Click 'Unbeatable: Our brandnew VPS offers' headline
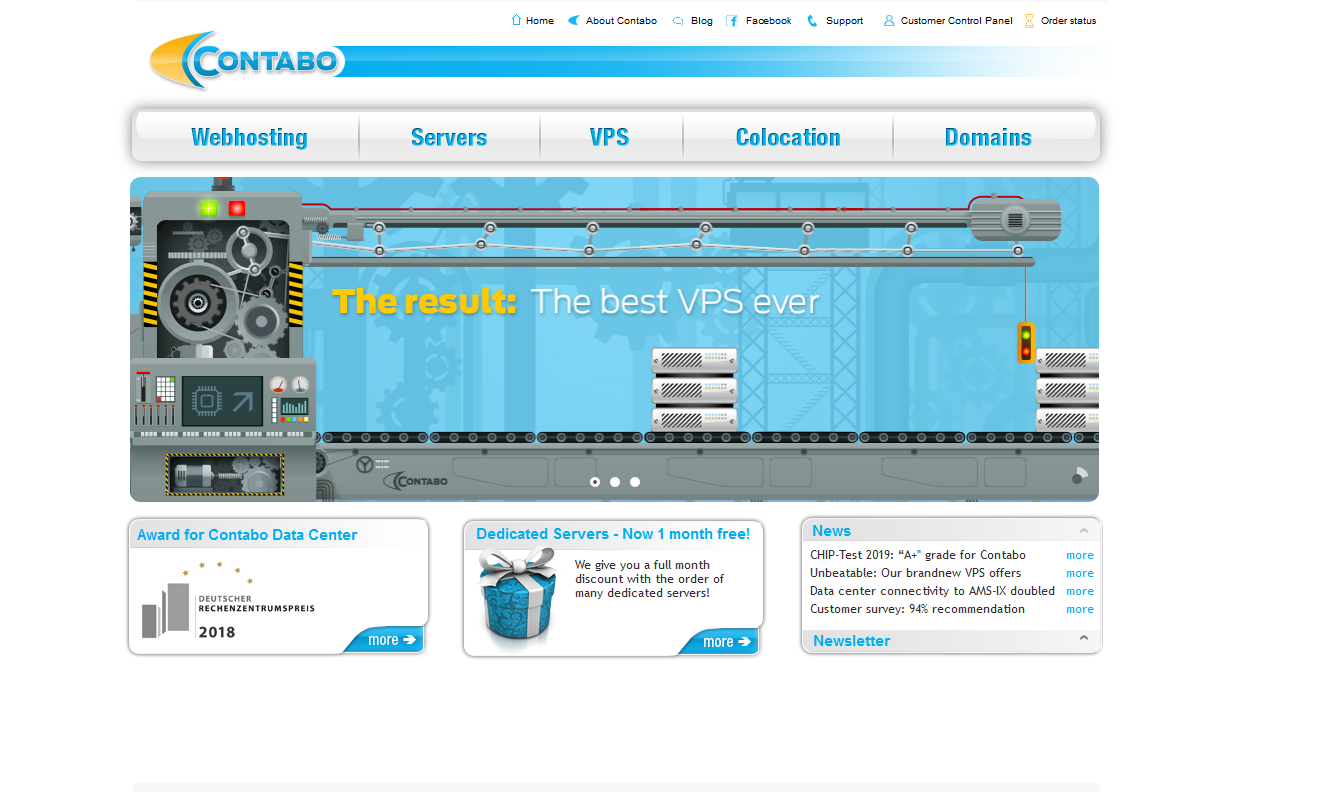The image size is (1336, 792). pyautogui.click(x=916, y=573)
